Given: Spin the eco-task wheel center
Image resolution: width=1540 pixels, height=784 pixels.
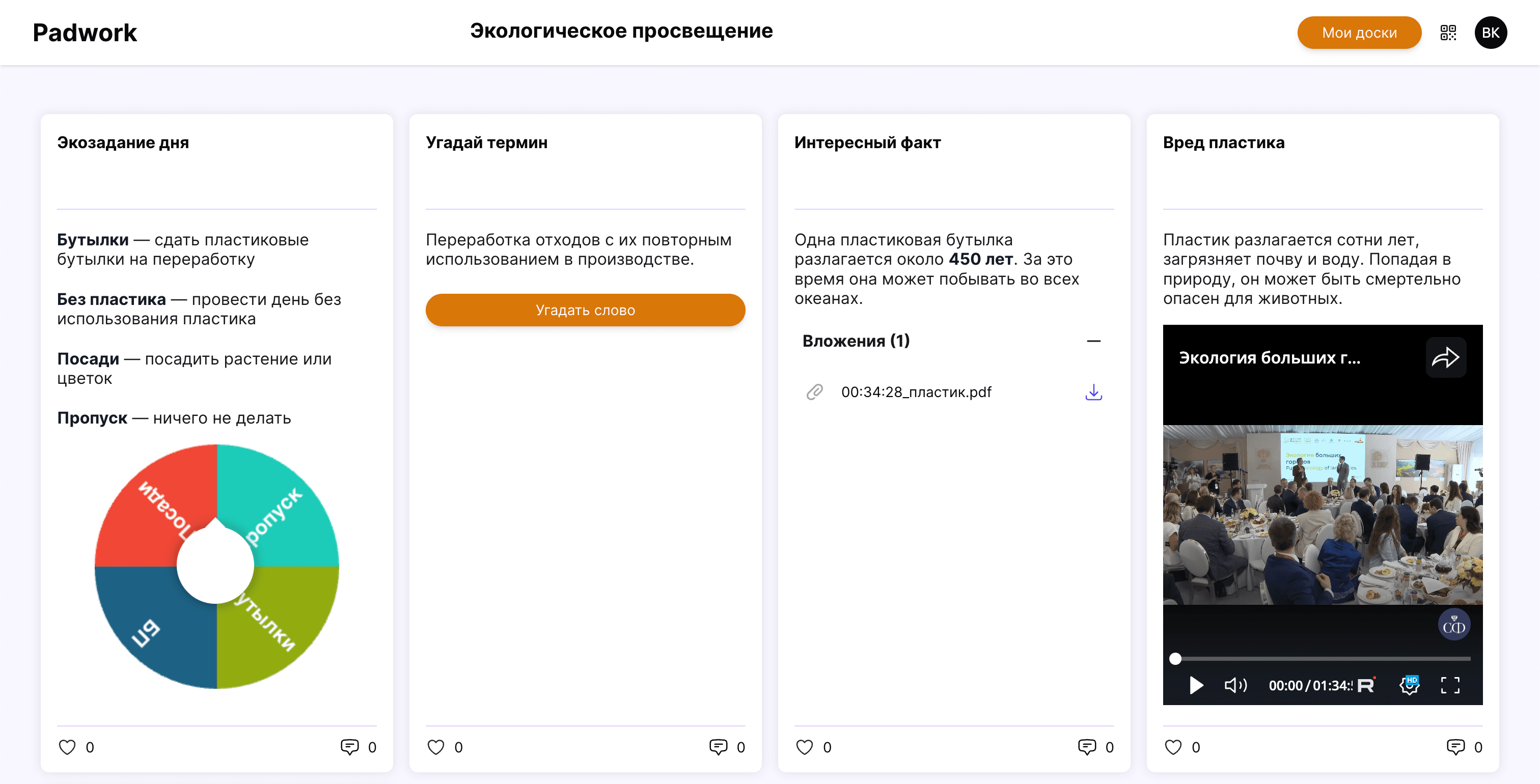Looking at the screenshot, I should [x=216, y=565].
